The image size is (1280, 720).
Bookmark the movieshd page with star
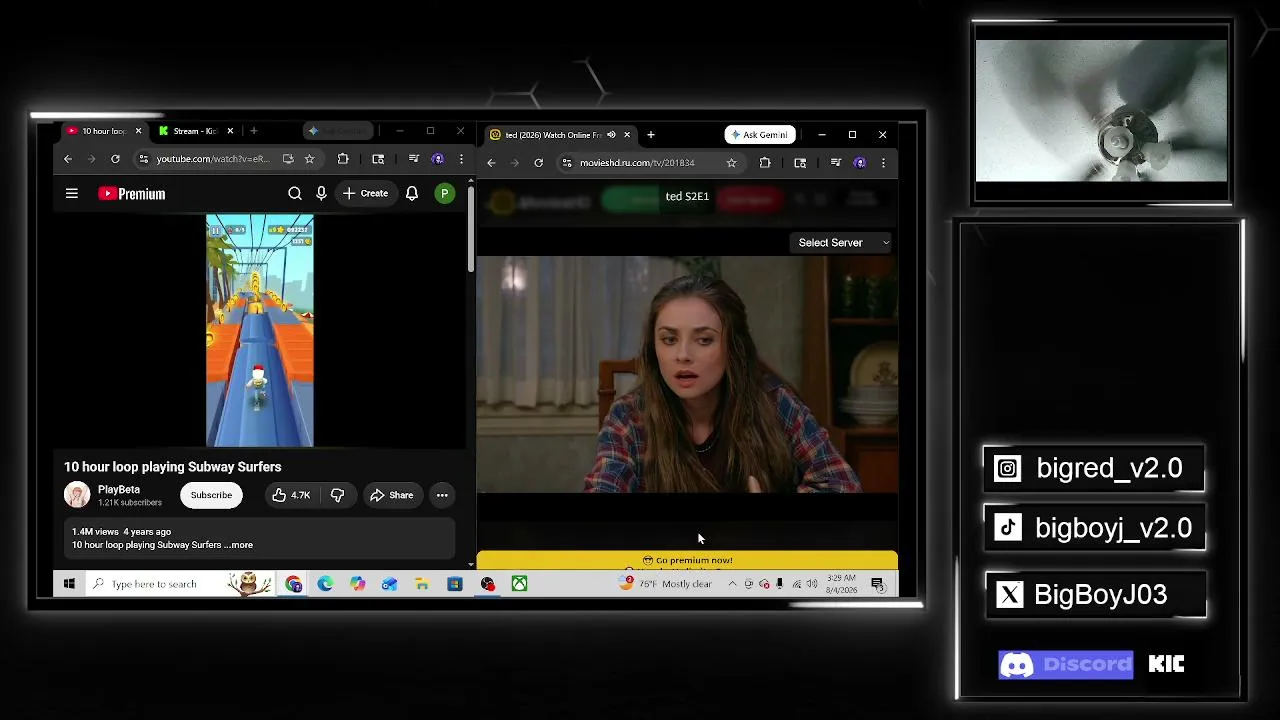[731, 163]
